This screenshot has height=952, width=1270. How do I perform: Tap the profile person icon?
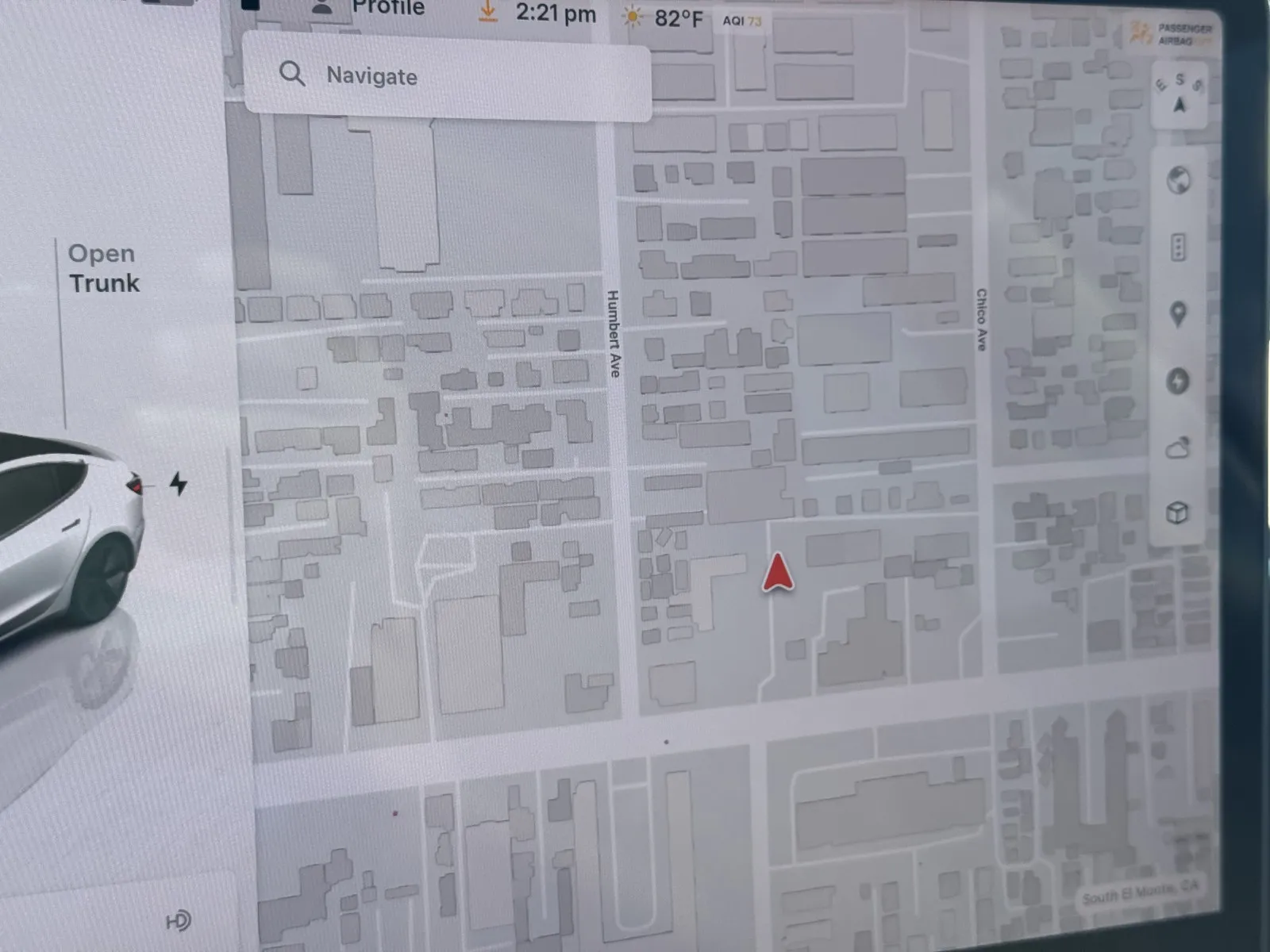[x=321, y=7]
